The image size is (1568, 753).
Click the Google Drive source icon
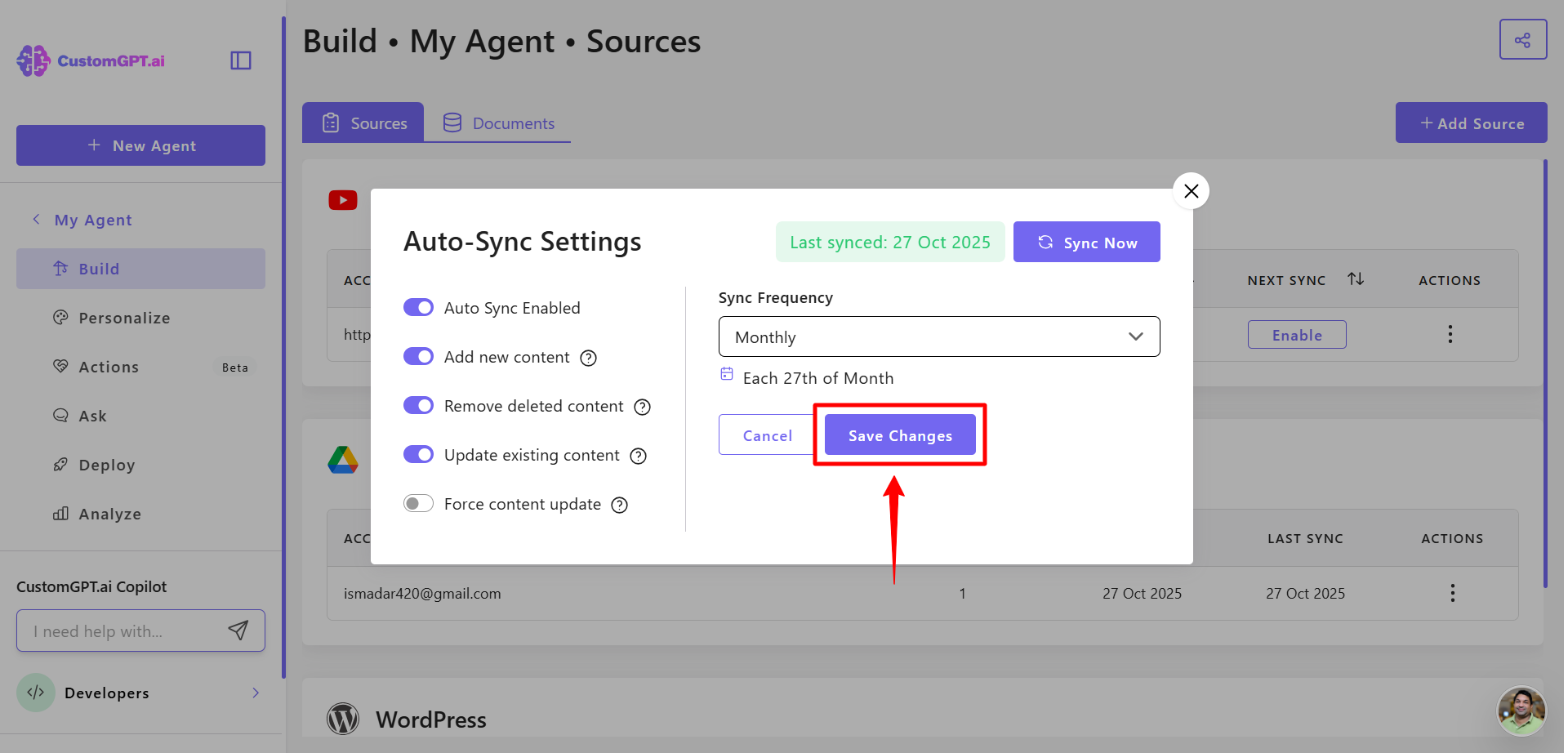[x=343, y=460]
